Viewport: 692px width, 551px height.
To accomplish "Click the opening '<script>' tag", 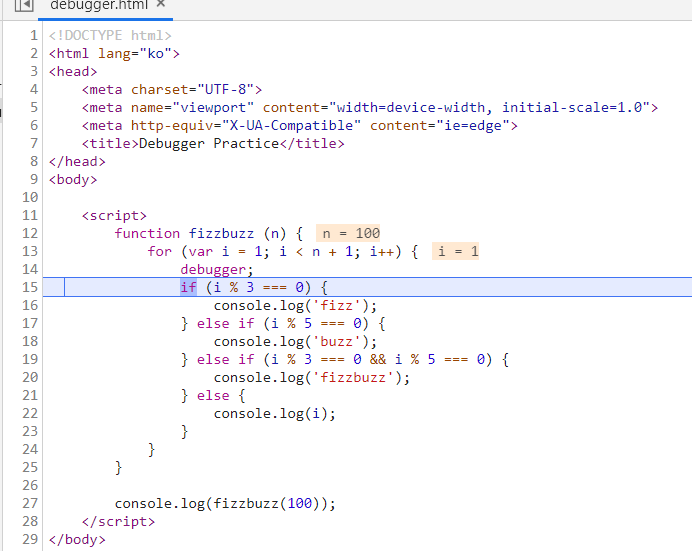I will [114, 216].
